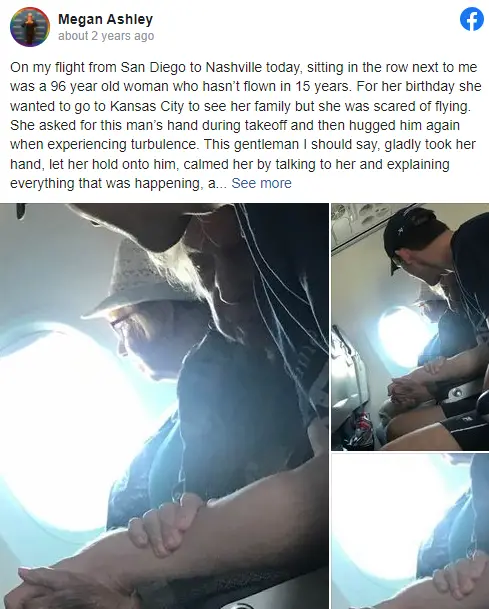
Task: Click the words 'Kansas City' in the post
Action: point(146,106)
